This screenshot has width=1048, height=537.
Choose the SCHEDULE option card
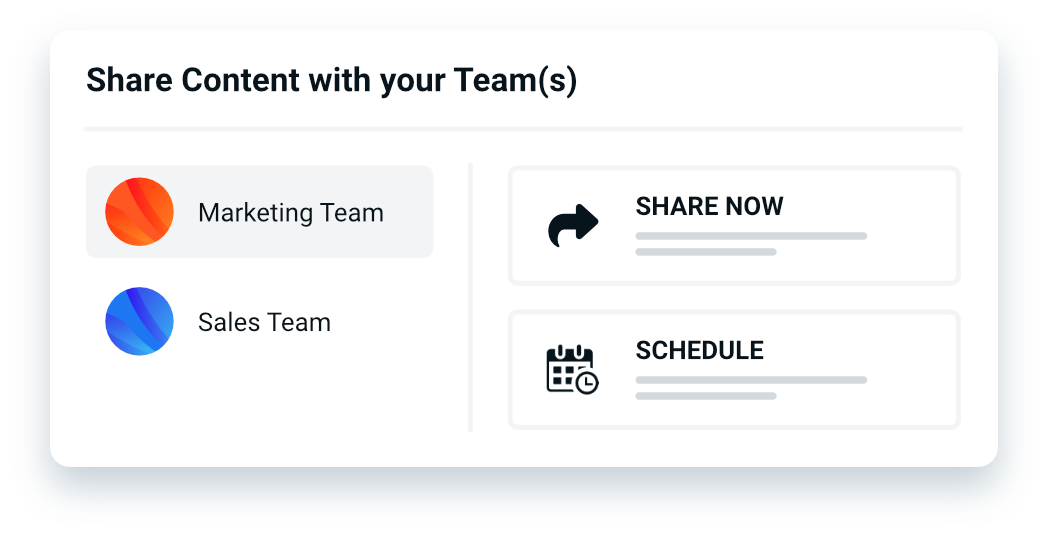click(734, 369)
